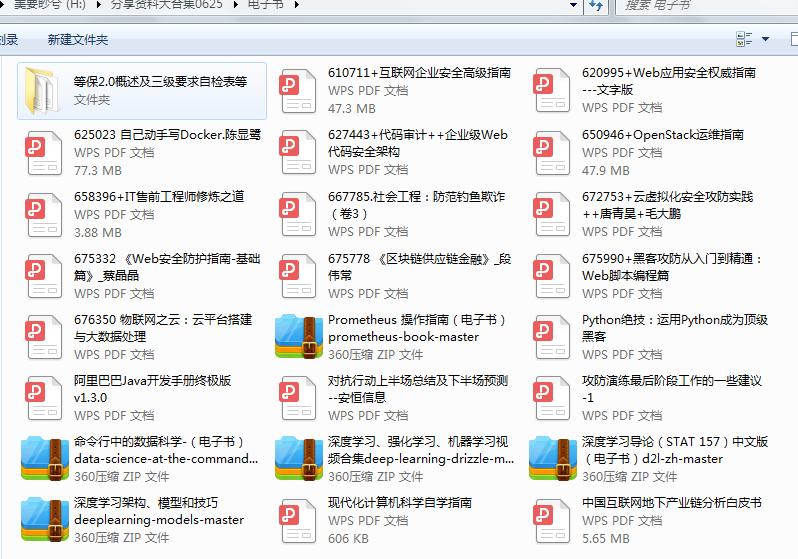Click size label 47.3 MB
The image size is (798, 559).
(352, 108)
